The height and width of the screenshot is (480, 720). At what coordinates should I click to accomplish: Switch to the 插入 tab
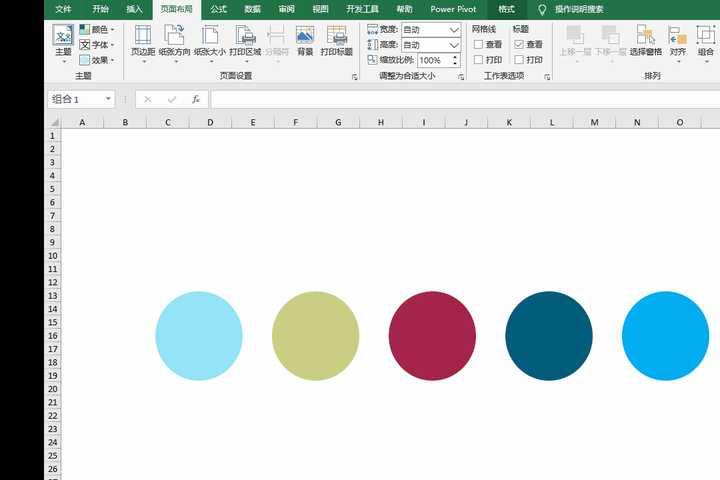click(134, 9)
